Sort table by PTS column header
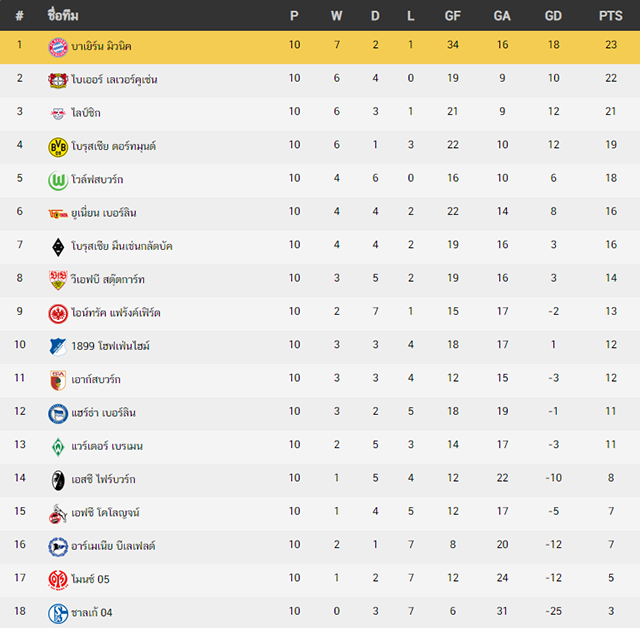This screenshot has height=628, width=640. tap(611, 16)
